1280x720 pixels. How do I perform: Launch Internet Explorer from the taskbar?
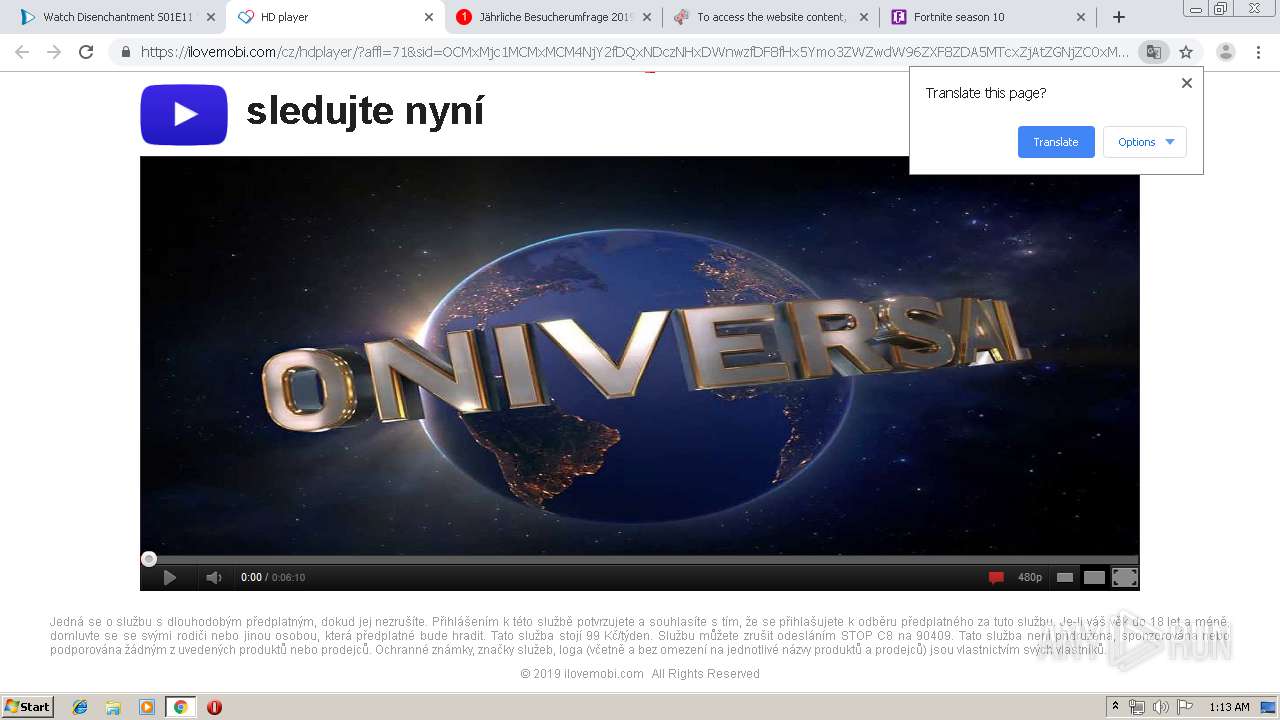click(x=80, y=707)
